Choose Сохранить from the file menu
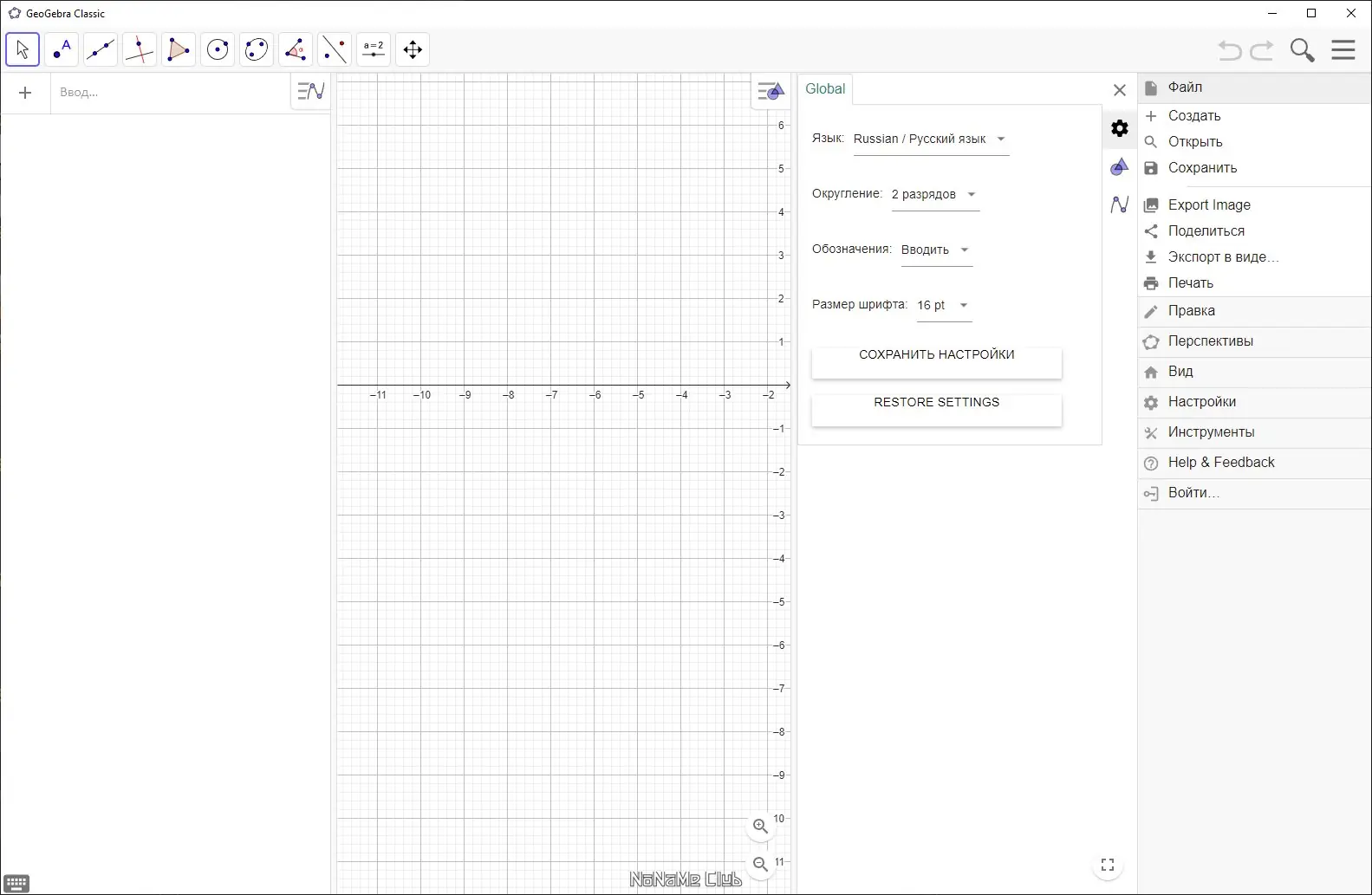1372x895 pixels. coord(1254,168)
